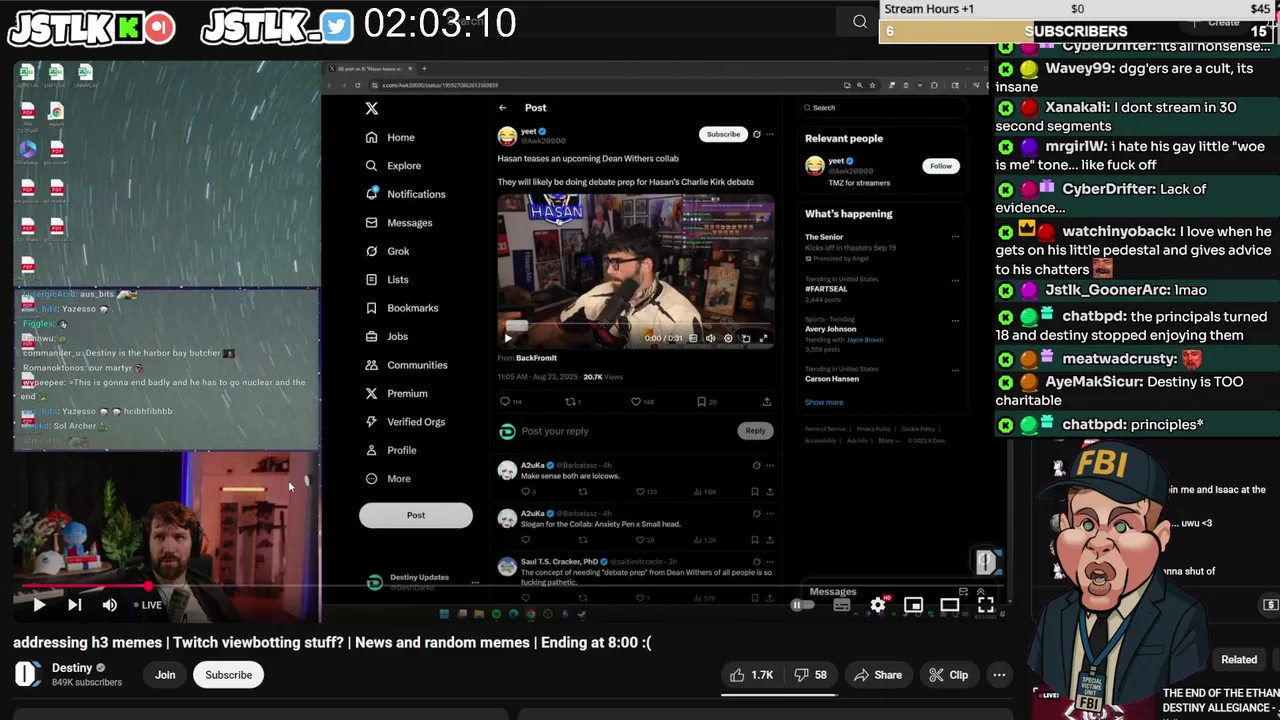The image size is (1280, 720).
Task: Open the 'END OF THE ETHAN' recommended video
Action: point(1220,700)
